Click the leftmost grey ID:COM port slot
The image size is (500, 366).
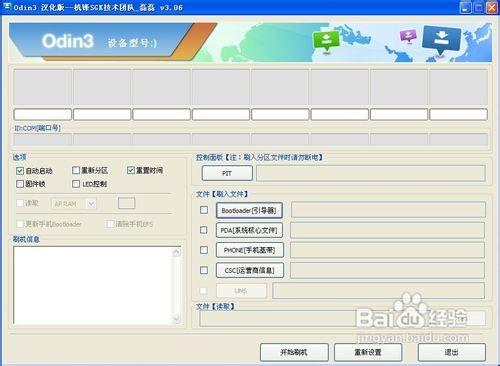pos(43,139)
